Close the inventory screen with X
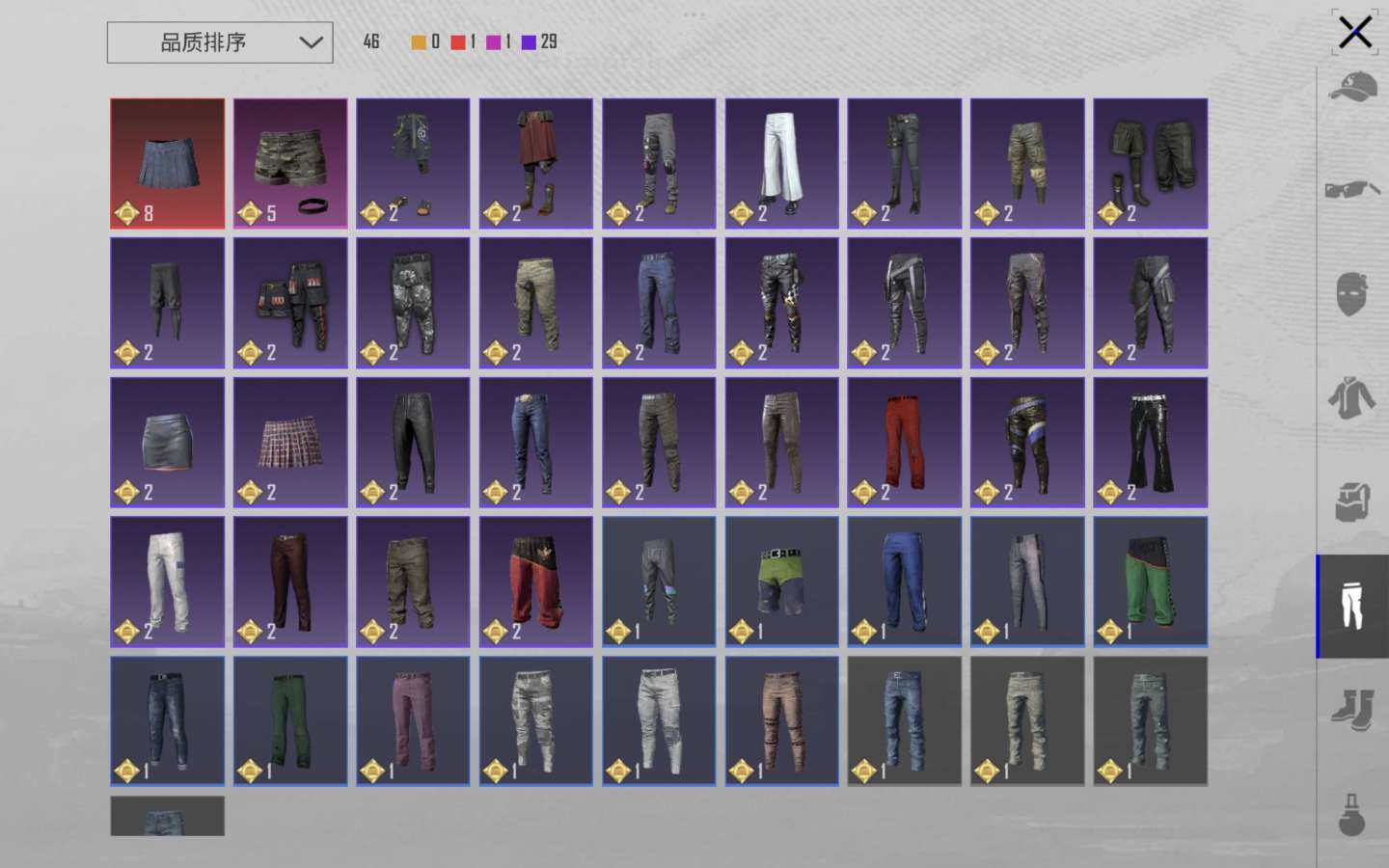 1355,33
